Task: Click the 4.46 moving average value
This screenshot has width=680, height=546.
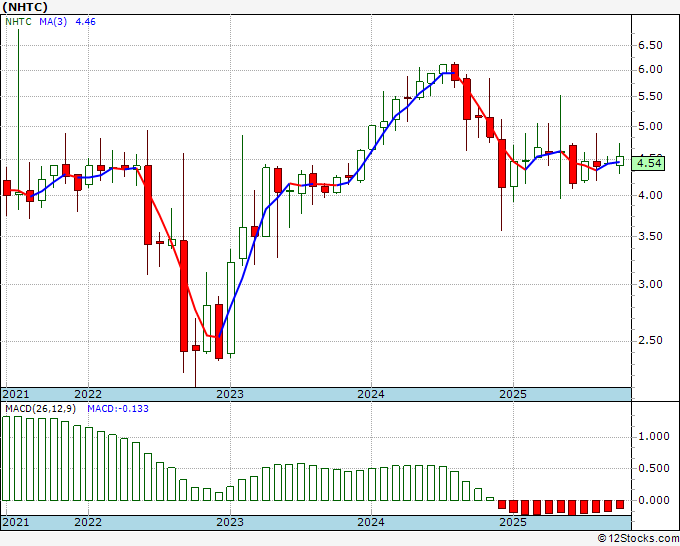Action: [85, 22]
